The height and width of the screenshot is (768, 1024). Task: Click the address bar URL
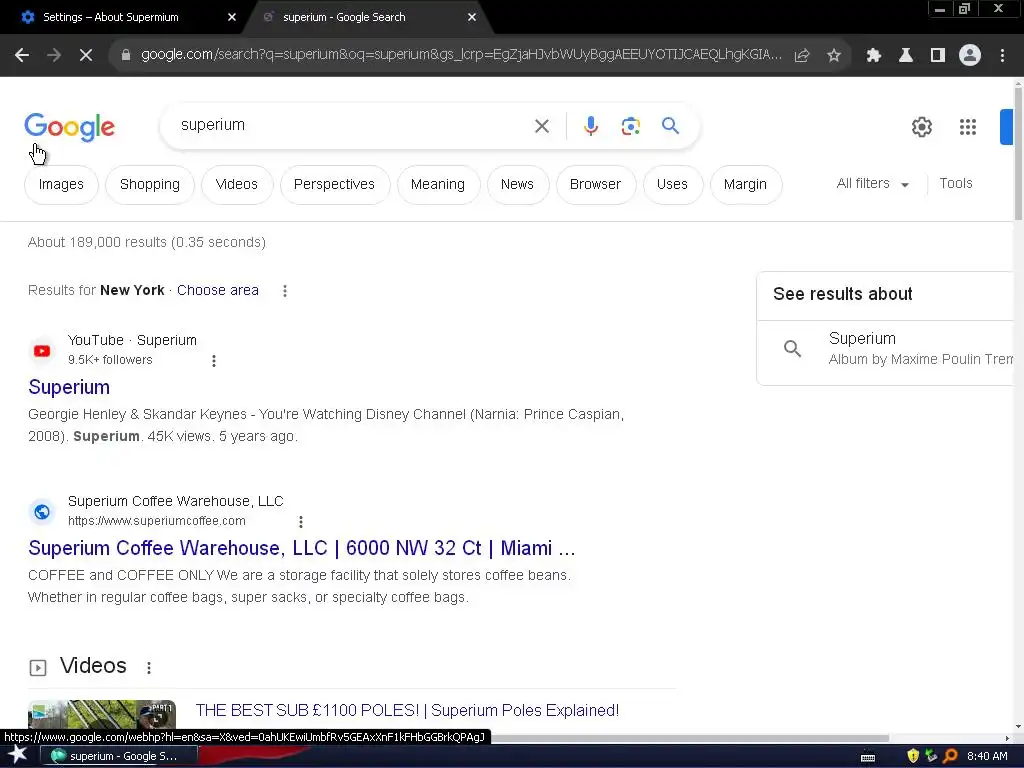click(460, 55)
